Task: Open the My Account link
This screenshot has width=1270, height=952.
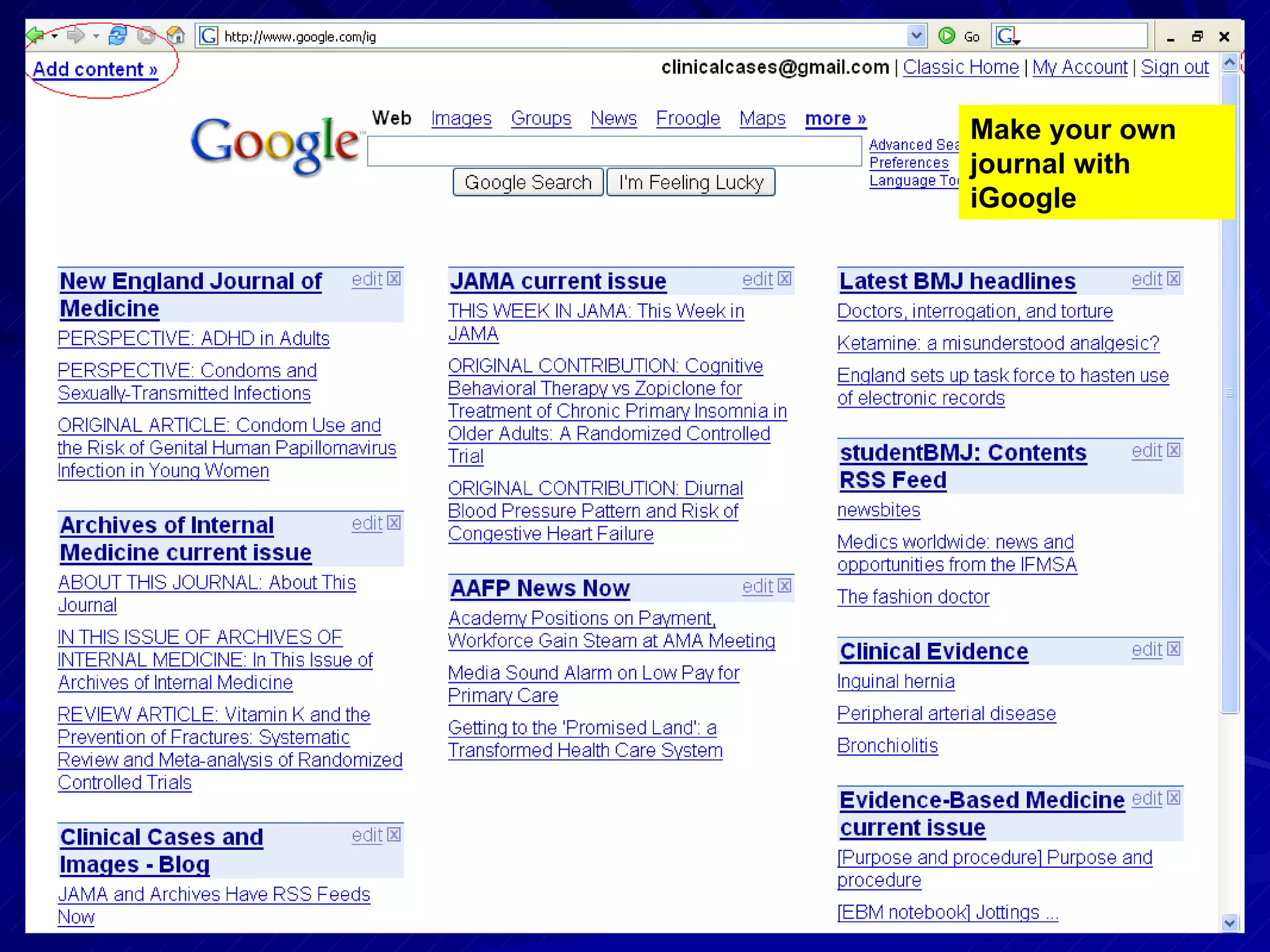Action: [1080, 67]
